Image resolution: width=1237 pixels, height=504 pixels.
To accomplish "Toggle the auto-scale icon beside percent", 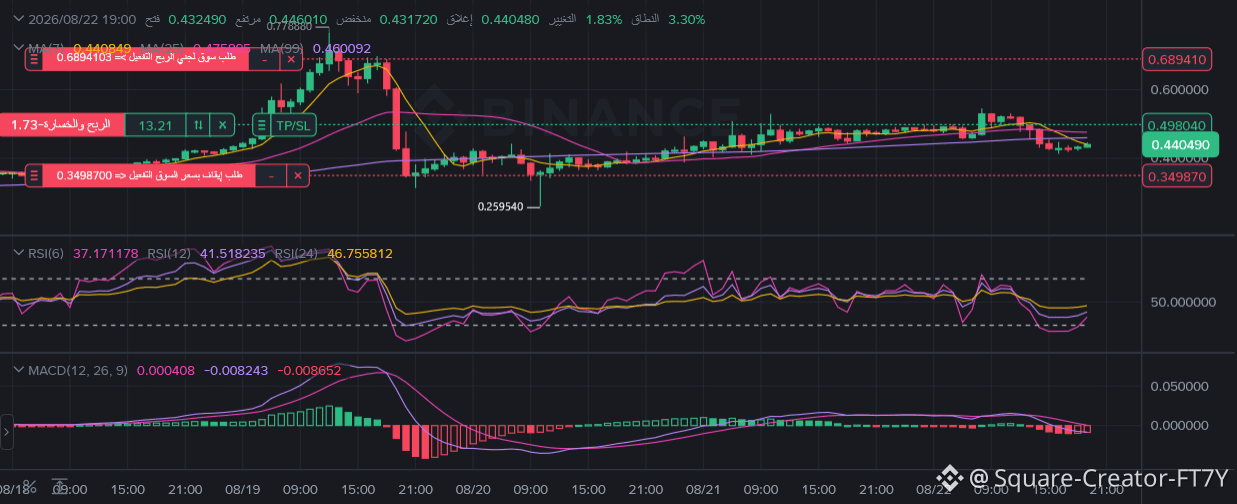I will pos(60,487).
